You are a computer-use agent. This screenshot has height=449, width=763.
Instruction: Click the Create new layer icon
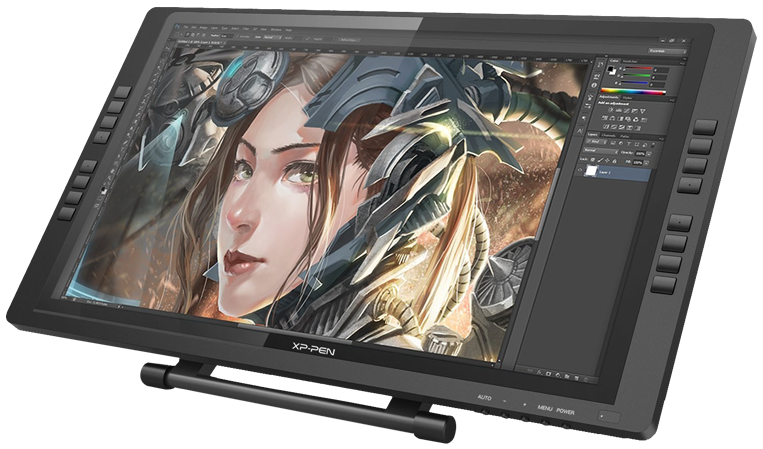[577, 378]
